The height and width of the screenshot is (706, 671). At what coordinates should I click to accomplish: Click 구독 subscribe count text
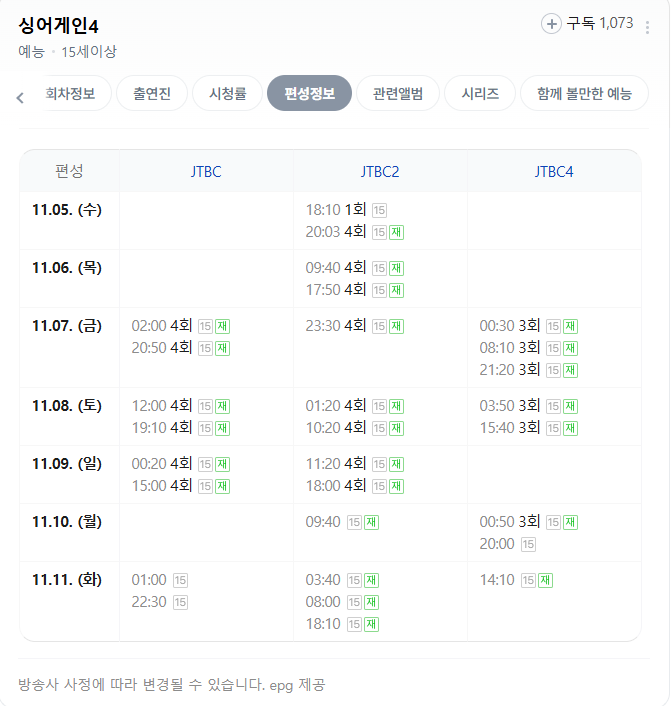point(600,23)
